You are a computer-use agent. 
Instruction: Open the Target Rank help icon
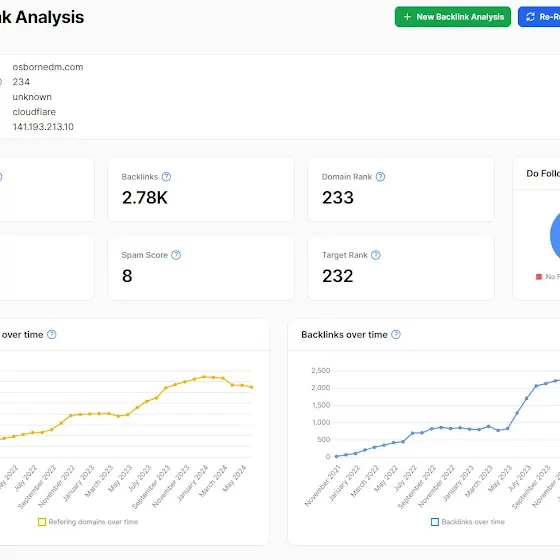pyautogui.click(x=376, y=255)
